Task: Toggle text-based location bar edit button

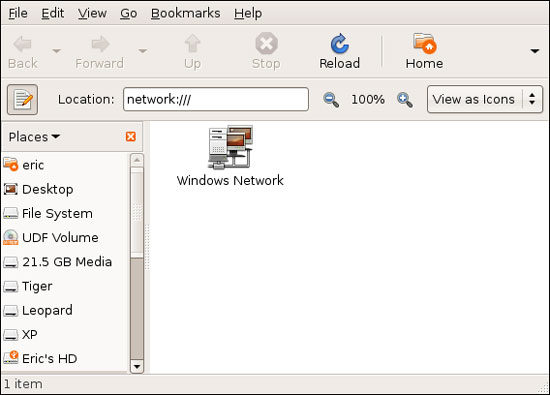Action: click(x=22, y=100)
